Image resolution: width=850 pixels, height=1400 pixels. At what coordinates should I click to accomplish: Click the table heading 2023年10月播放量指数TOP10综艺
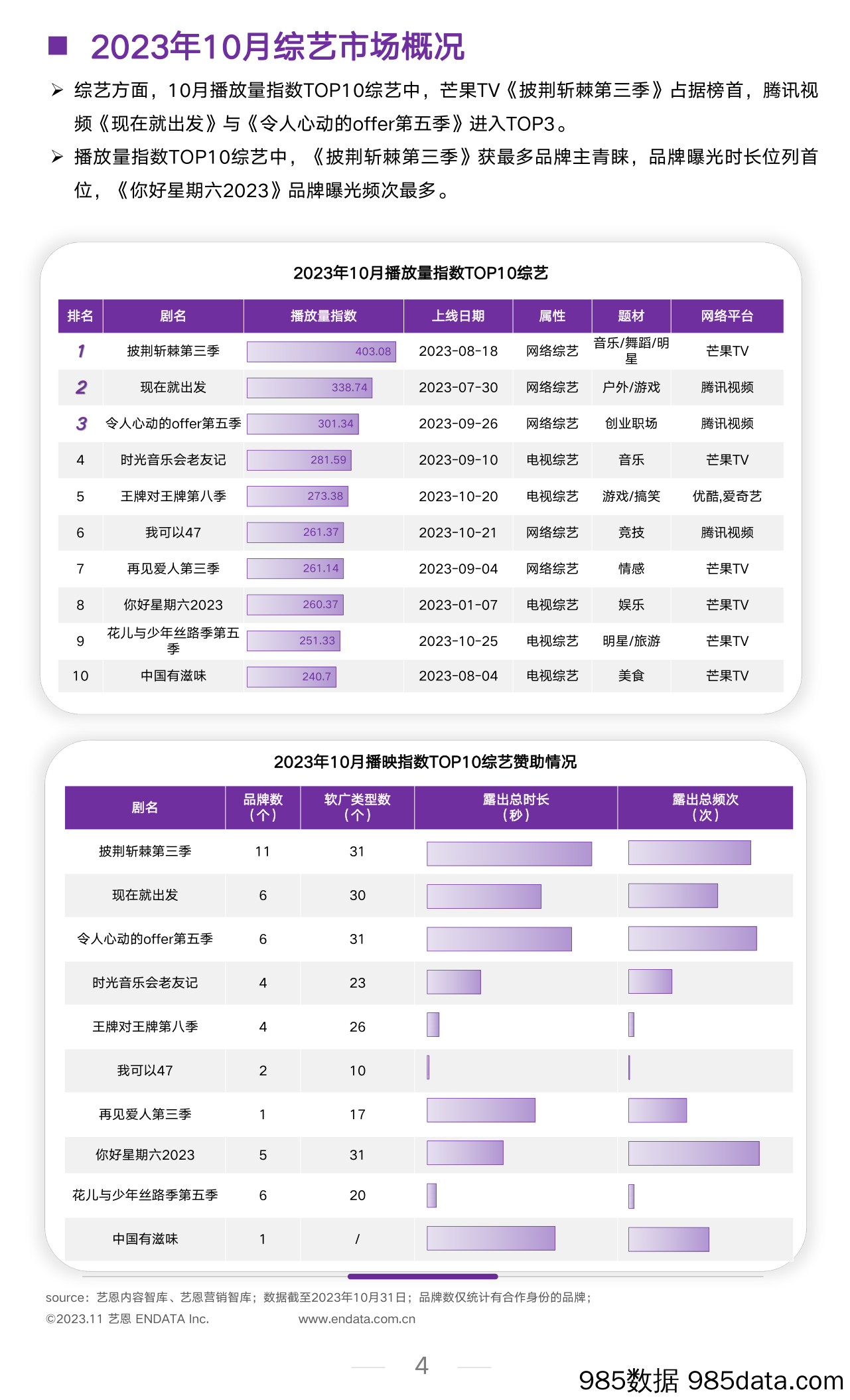[x=421, y=273]
